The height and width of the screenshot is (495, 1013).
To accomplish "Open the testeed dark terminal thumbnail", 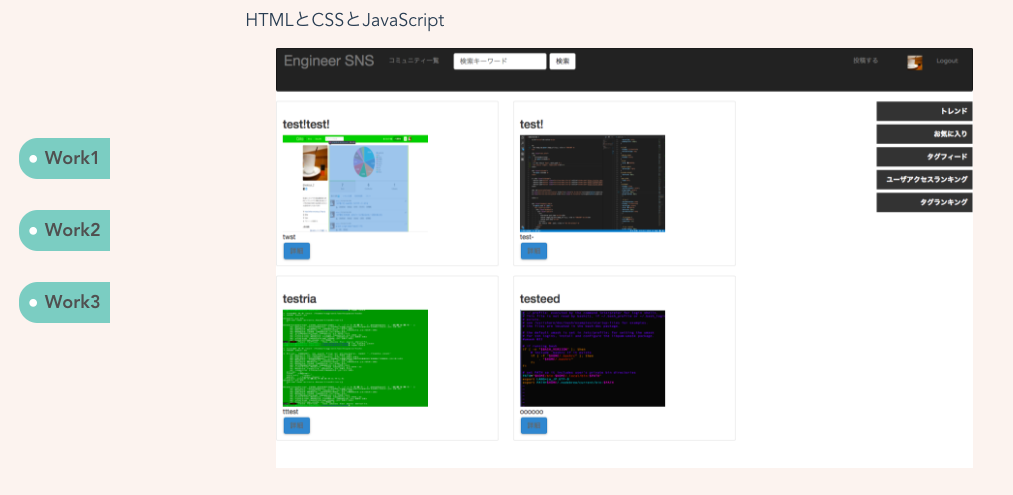I will [592, 358].
